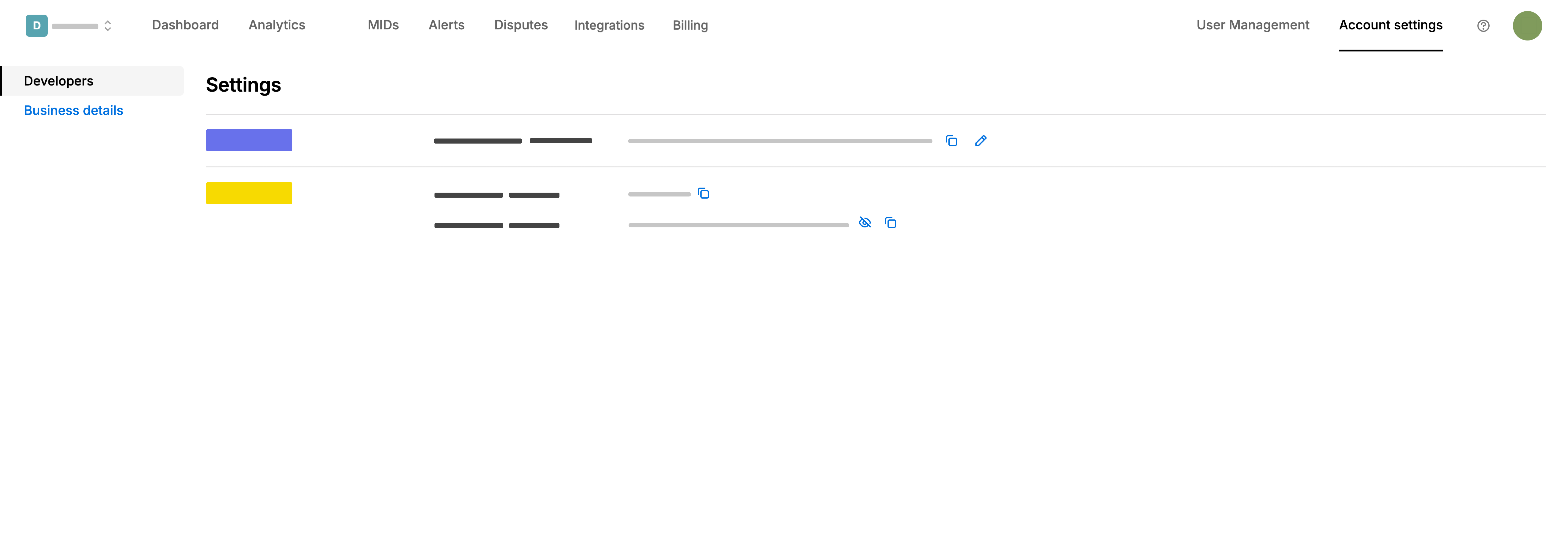This screenshot has width=1568, height=556.
Task: Open the Alerts section
Action: (446, 25)
